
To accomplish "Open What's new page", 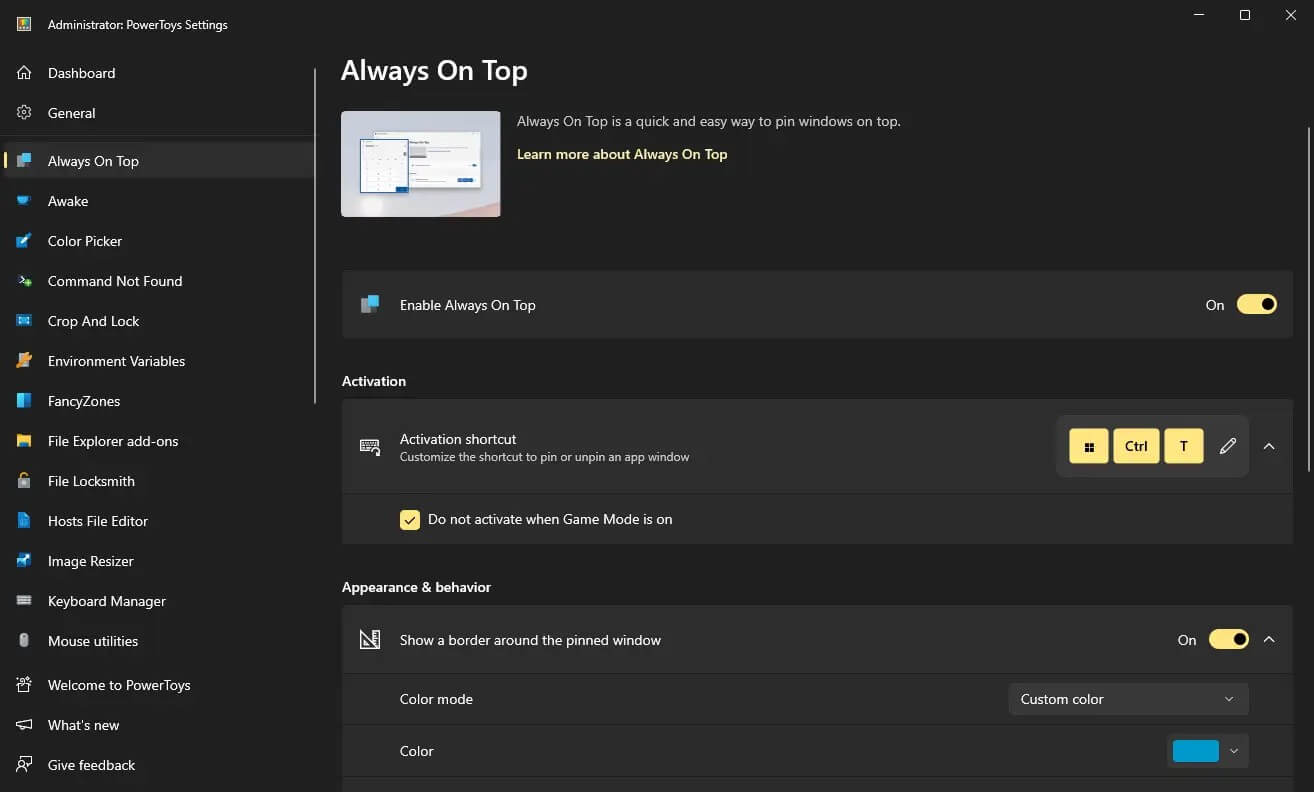I will tap(159, 725).
